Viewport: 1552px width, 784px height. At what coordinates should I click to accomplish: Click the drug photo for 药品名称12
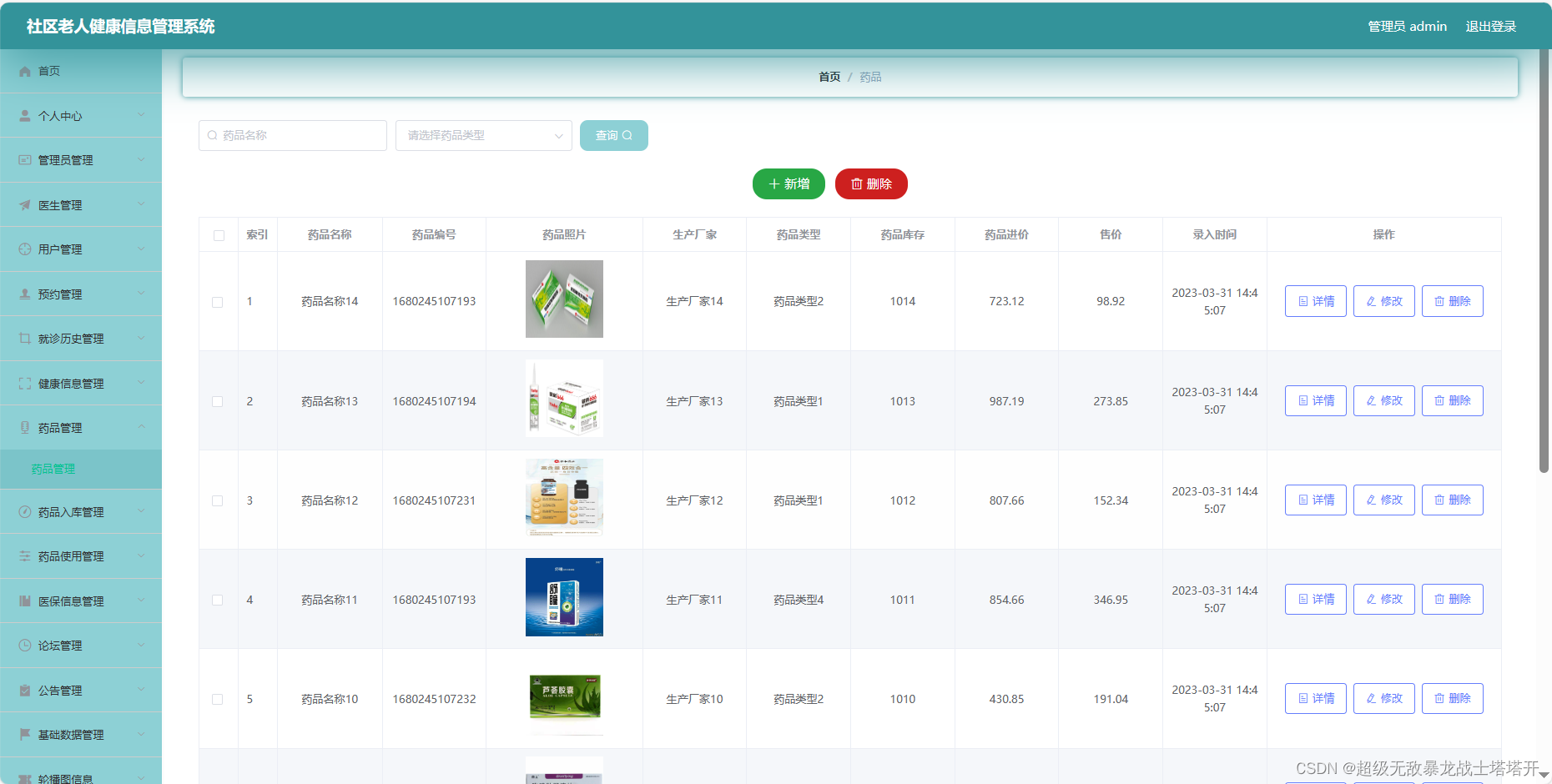point(564,497)
